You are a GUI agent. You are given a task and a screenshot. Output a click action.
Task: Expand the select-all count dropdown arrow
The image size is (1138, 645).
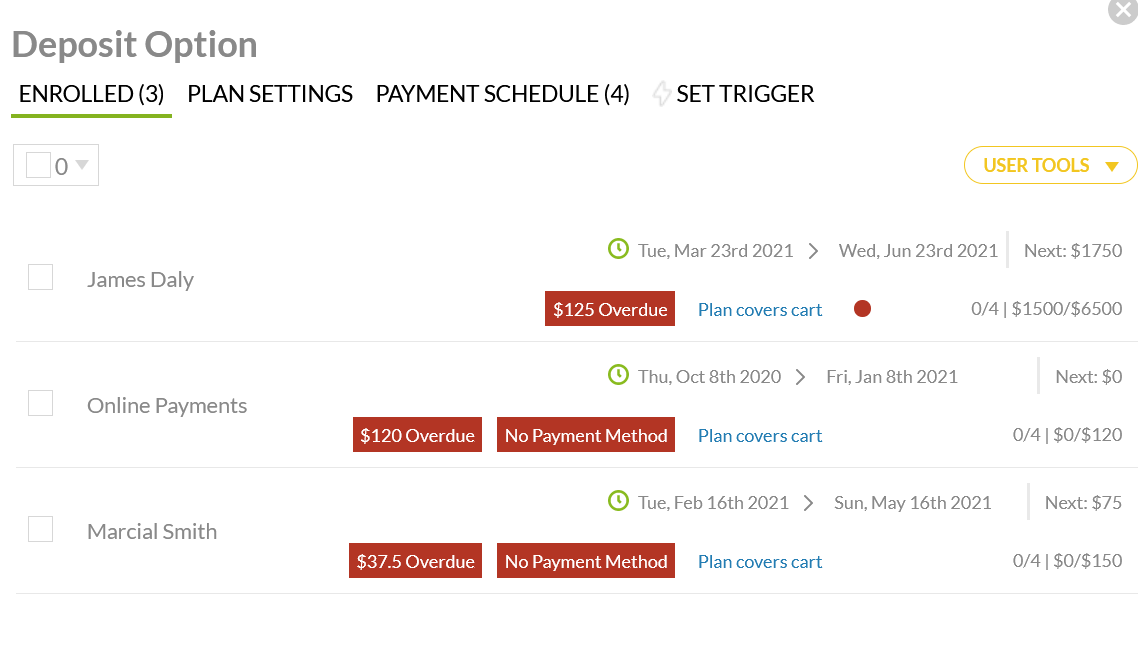[82, 165]
